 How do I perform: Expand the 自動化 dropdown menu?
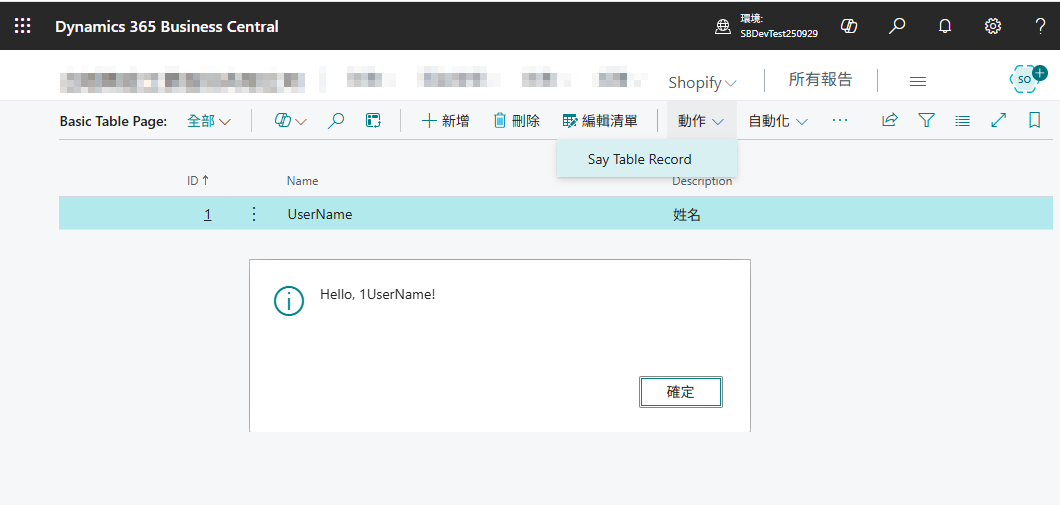click(x=778, y=121)
